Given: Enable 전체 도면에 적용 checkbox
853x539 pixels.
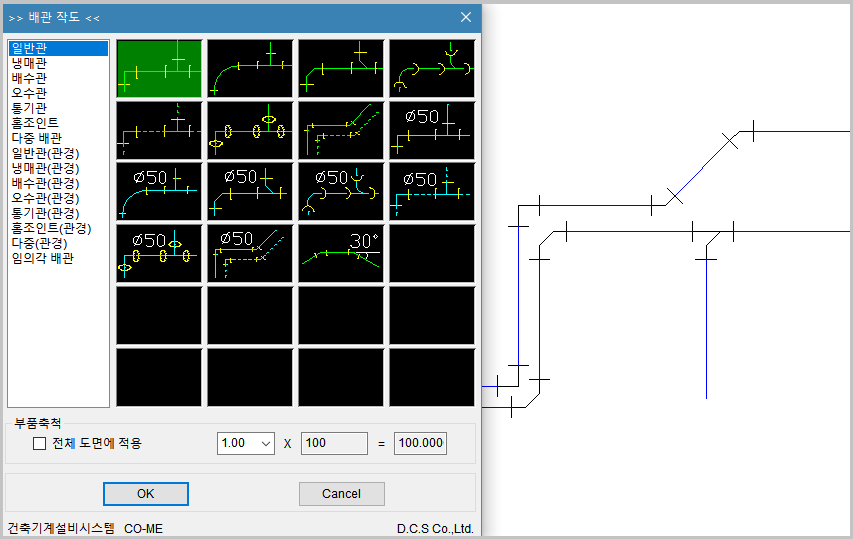Looking at the screenshot, I should point(40,443).
